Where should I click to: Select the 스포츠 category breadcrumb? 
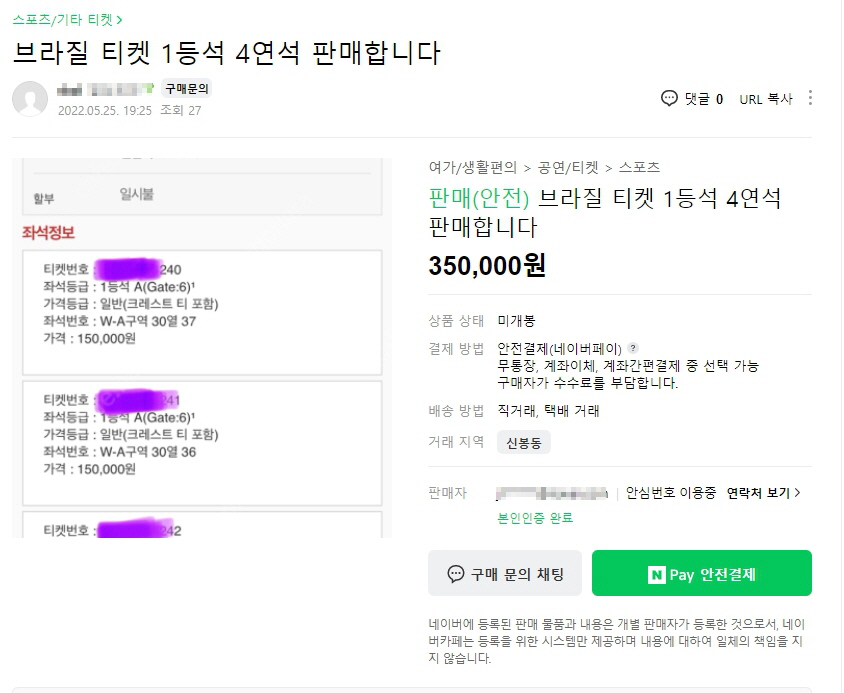pos(639,168)
